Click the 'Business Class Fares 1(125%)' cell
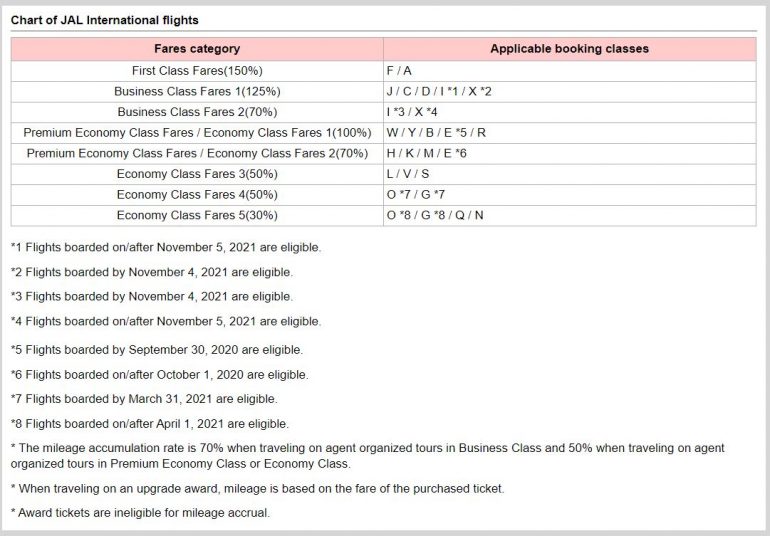 (197, 91)
